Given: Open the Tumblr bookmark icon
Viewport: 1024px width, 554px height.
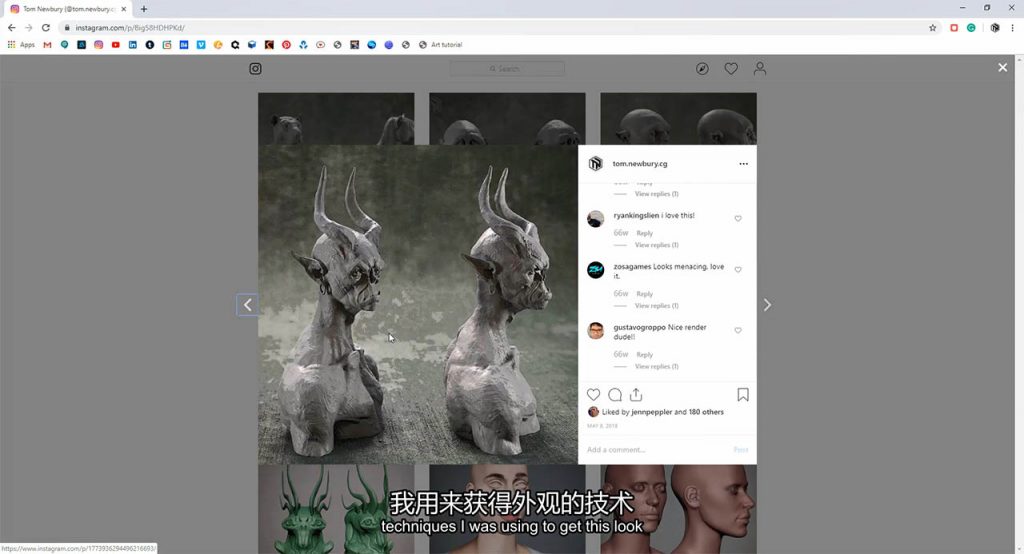Looking at the screenshot, I should click(150, 44).
